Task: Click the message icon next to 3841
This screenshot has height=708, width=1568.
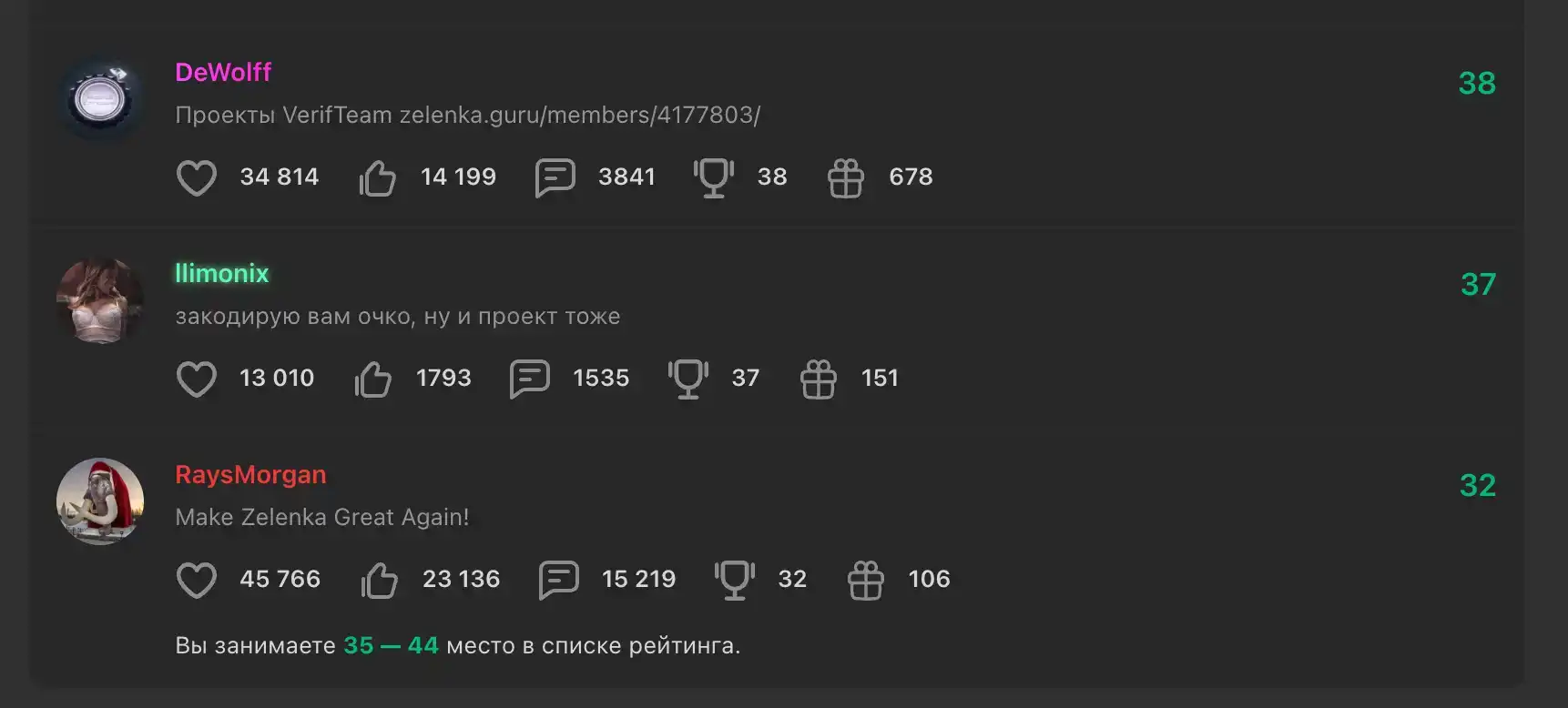Action: (555, 177)
